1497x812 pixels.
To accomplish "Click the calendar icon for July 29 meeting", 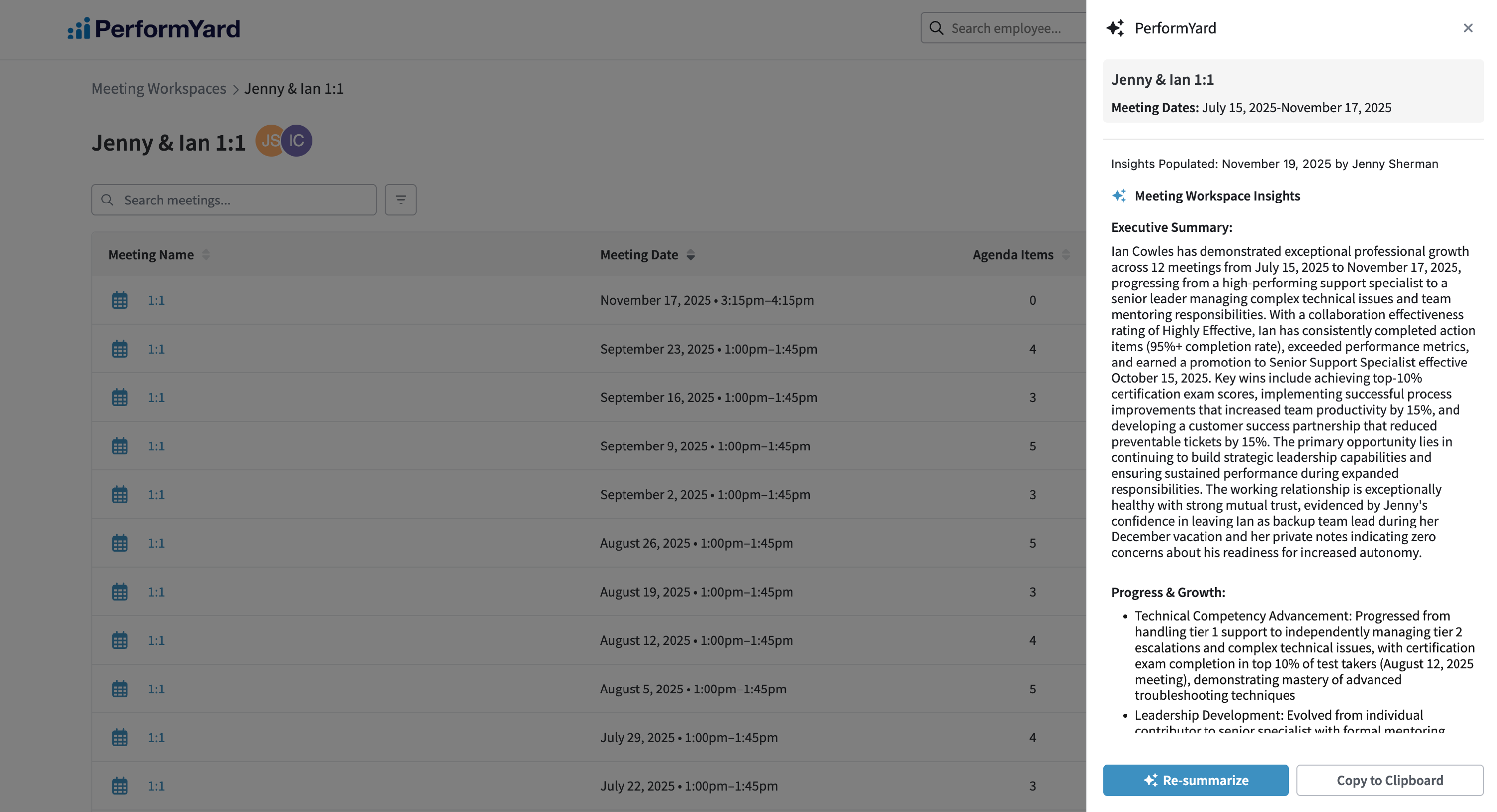I will (120, 737).
